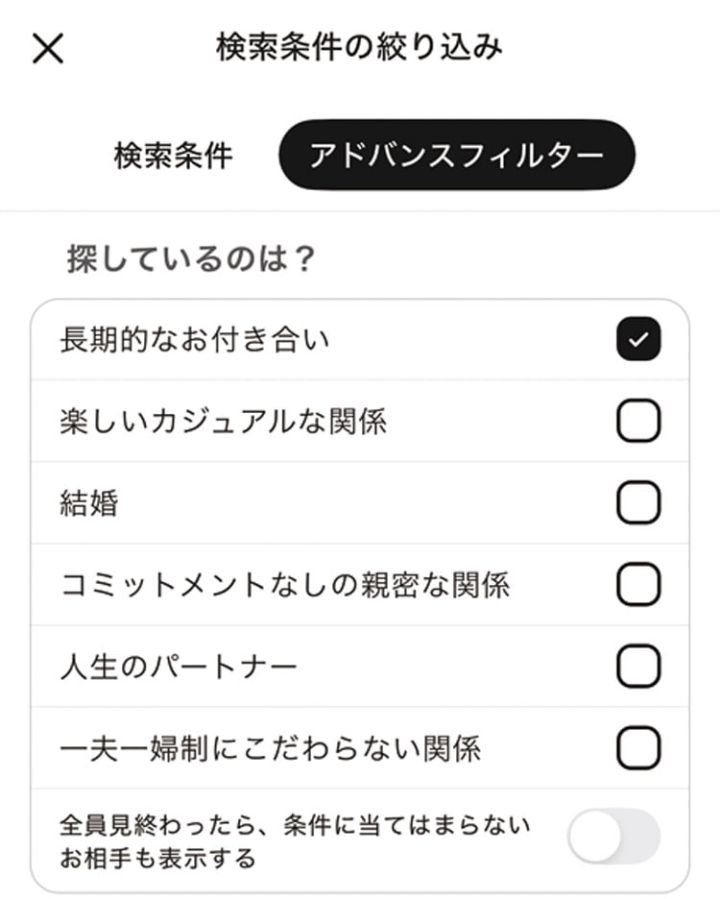Enable the コミットメントなしの親密な関係 checkbox

638,585
